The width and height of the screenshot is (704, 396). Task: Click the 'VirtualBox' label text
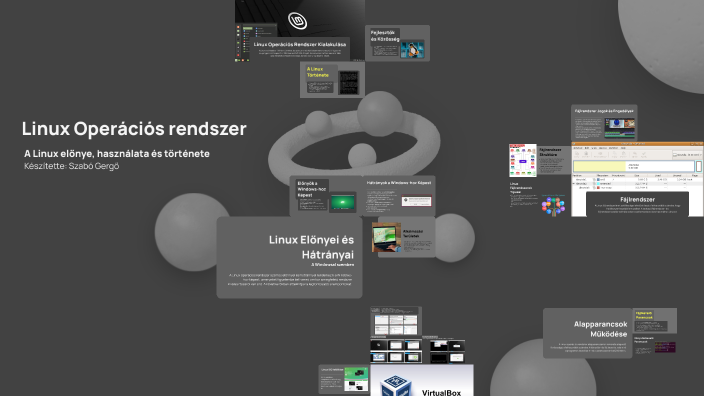pyautogui.click(x=441, y=392)
